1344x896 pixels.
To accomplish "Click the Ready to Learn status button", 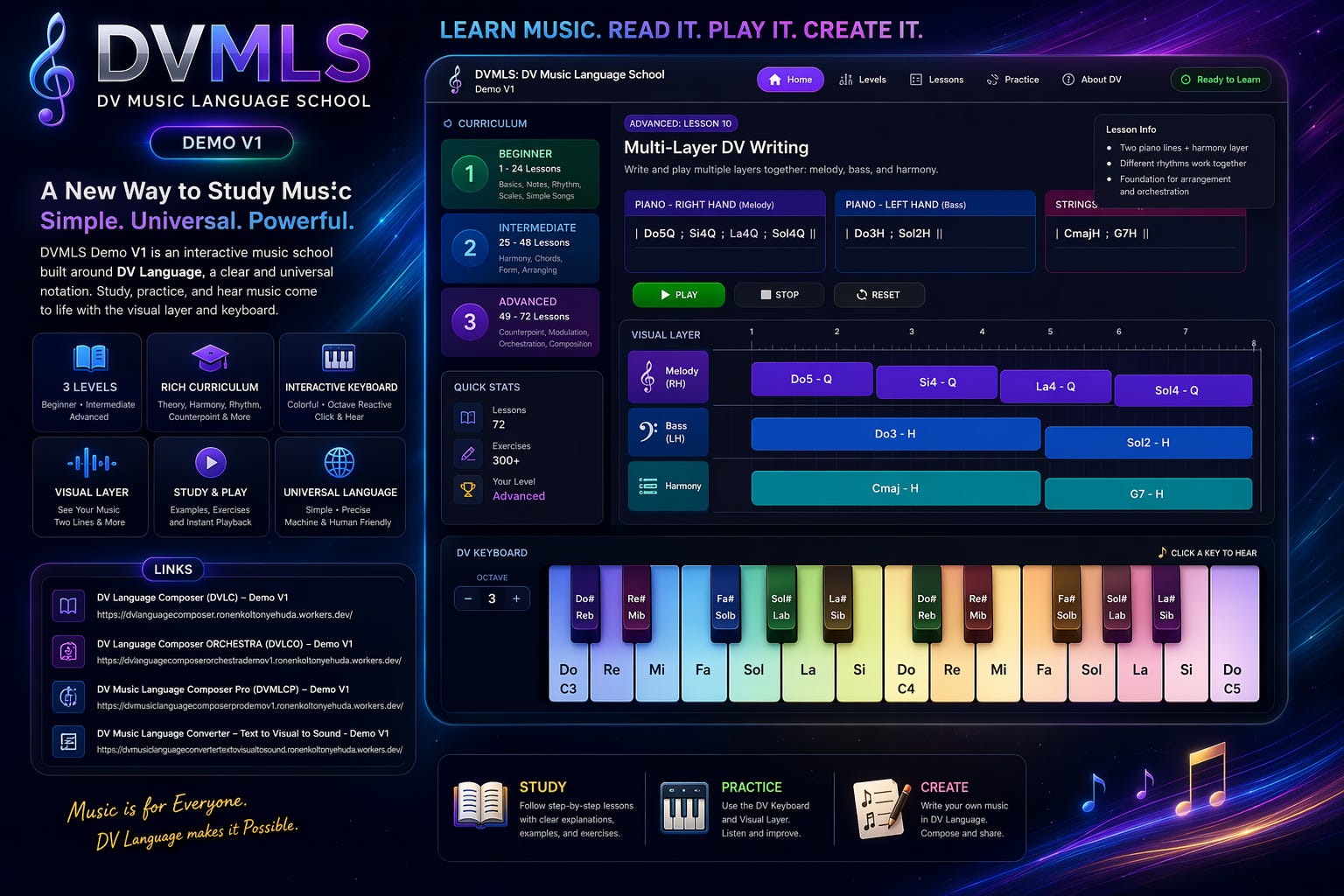I will (x=1221, y=80).
